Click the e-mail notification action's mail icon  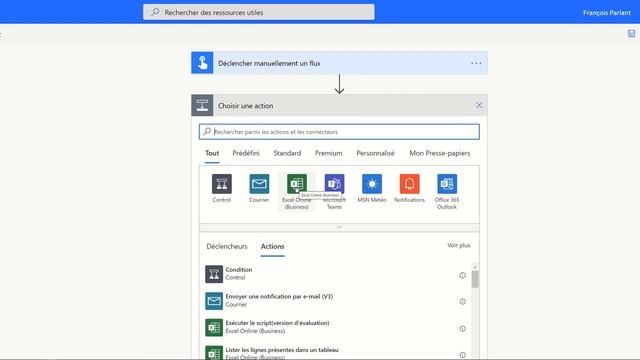(x=214, y=301)
